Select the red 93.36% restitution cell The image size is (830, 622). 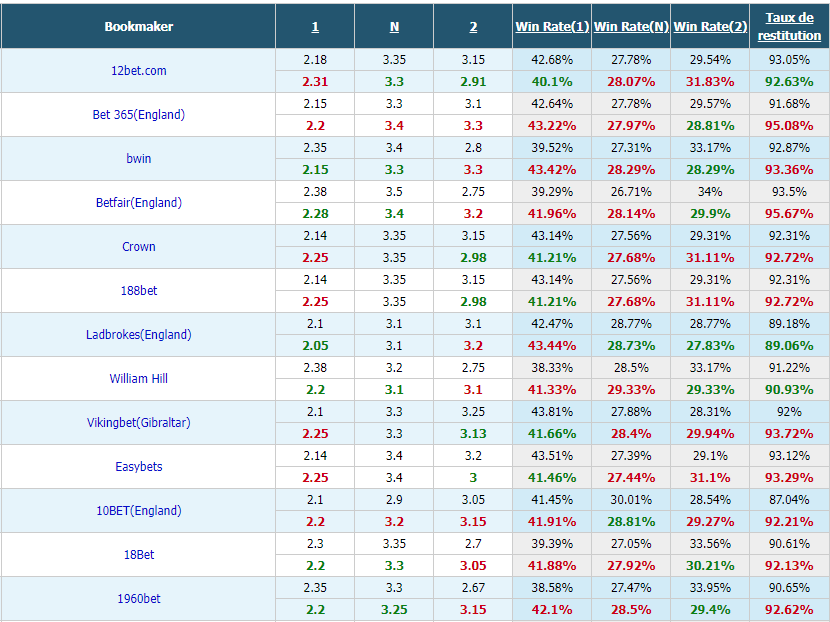pyautogui.click(x=789, y=169)
